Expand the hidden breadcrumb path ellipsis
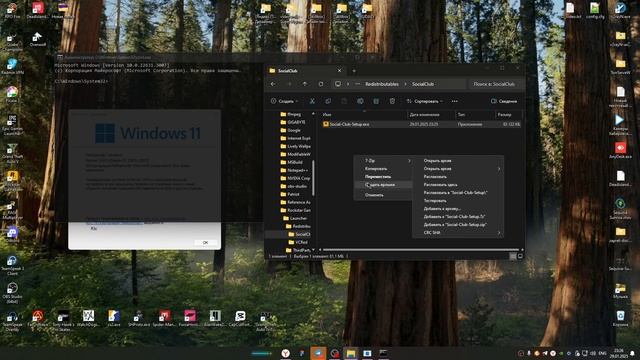 click(x=358, y=84)
